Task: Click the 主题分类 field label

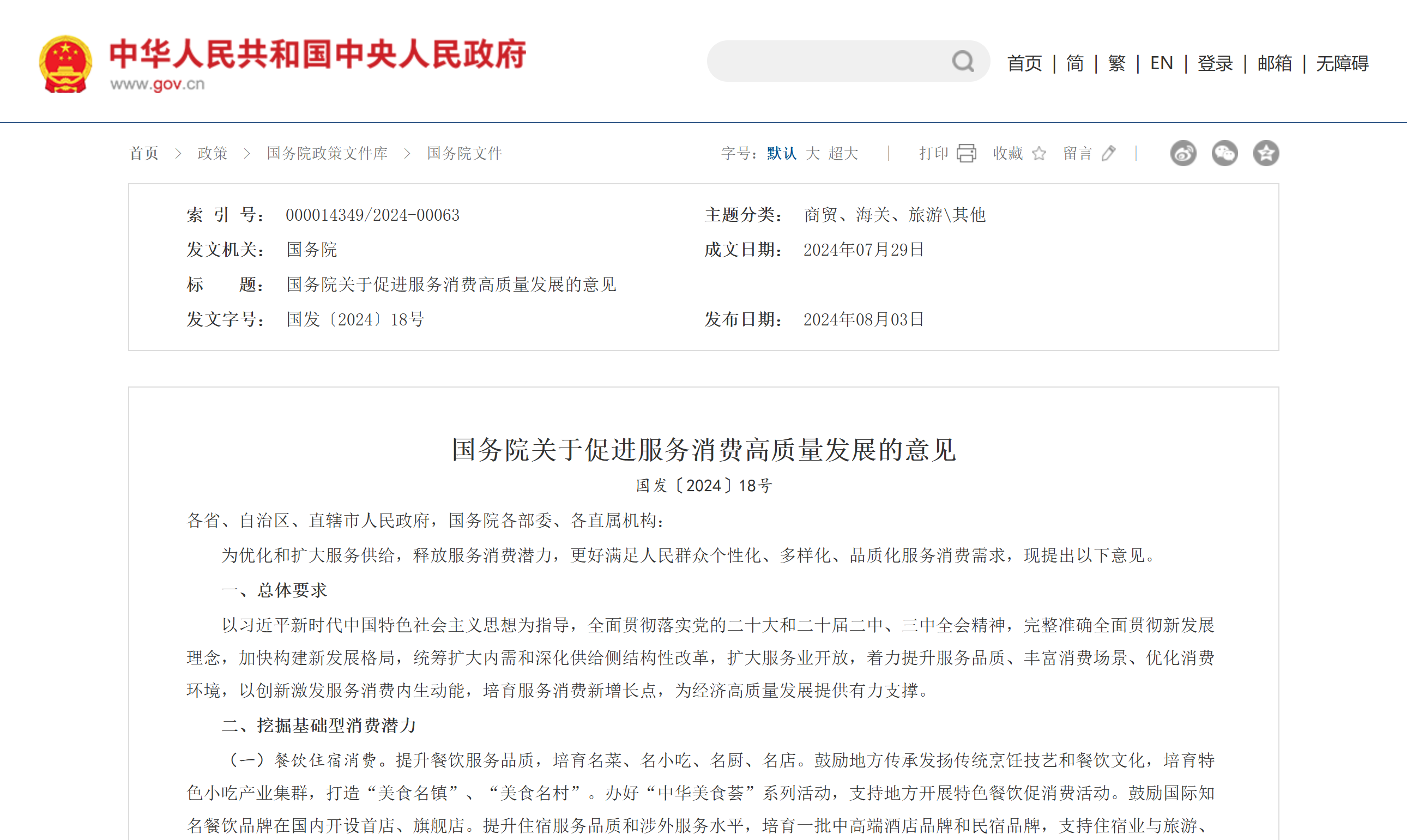Action: [743, 215]
